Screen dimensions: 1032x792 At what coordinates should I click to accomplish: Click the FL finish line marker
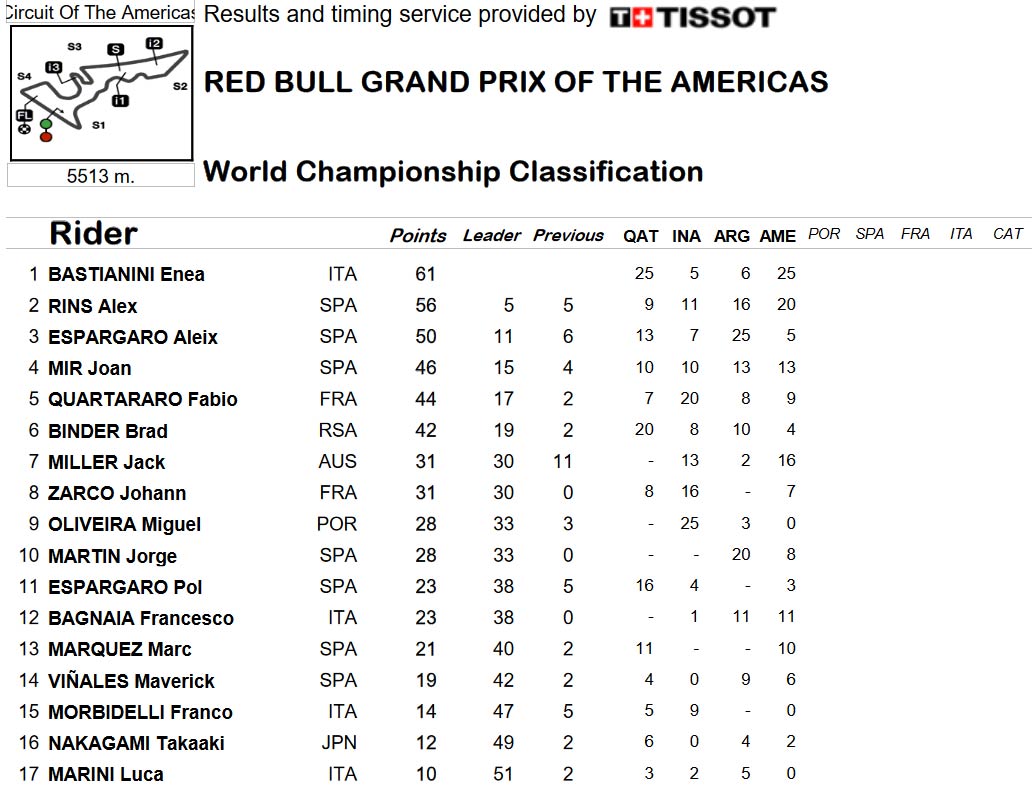click(x=24, y=116)
